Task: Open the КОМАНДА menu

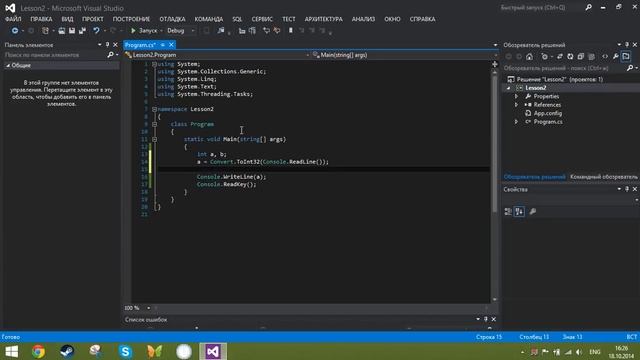Action: 209,19
